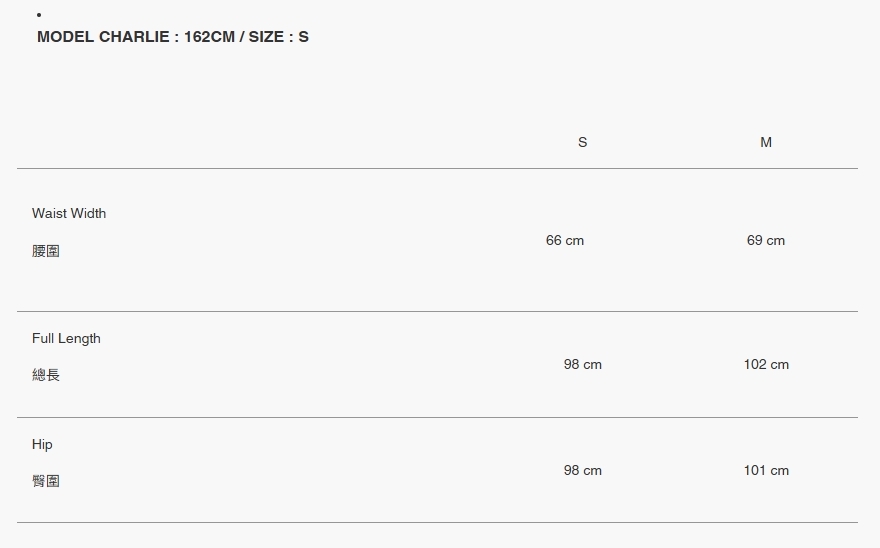Click the 66 cm waist value
Viewport: 880px width, 548px height.
tap(565, 240)
